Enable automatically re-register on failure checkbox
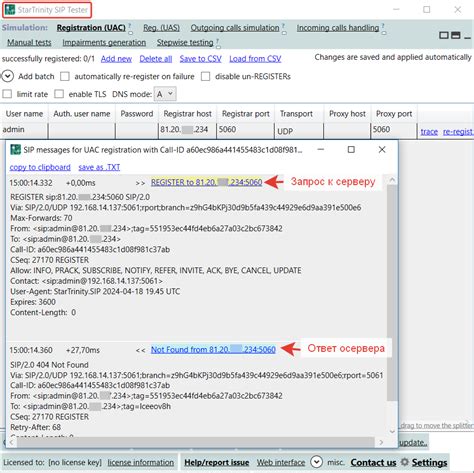This screenshot has width=474, height=473. coord(65,77)
